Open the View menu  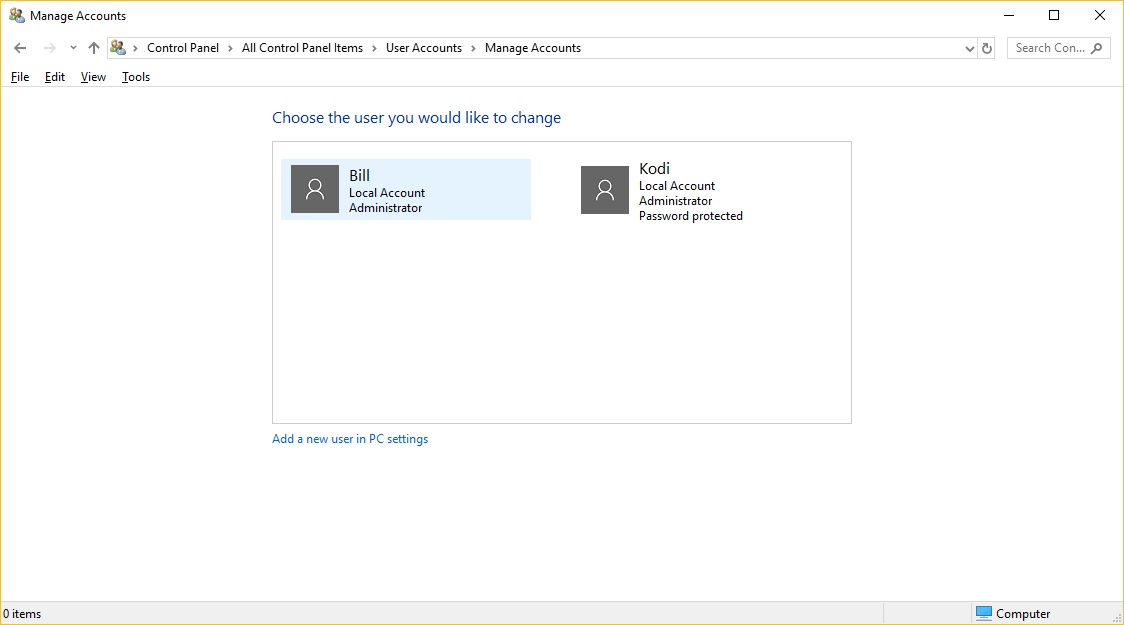click(x=93, y=77)
